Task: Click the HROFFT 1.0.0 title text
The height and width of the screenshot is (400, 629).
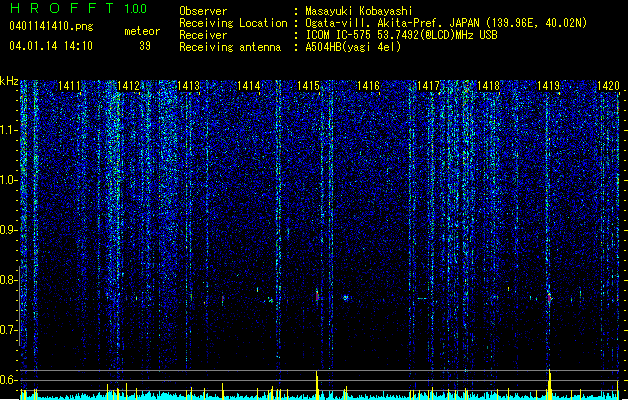Action: click(x=78, y=8)
